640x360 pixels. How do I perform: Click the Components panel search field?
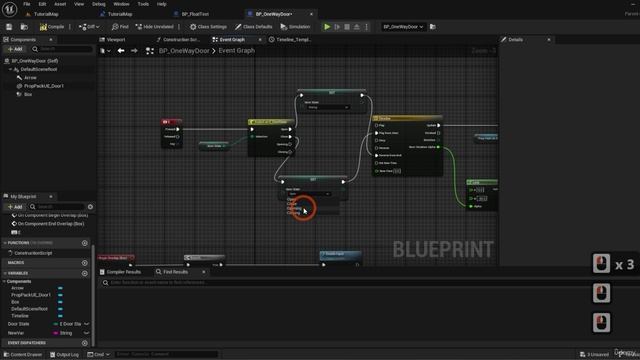[x=62, y=49]
